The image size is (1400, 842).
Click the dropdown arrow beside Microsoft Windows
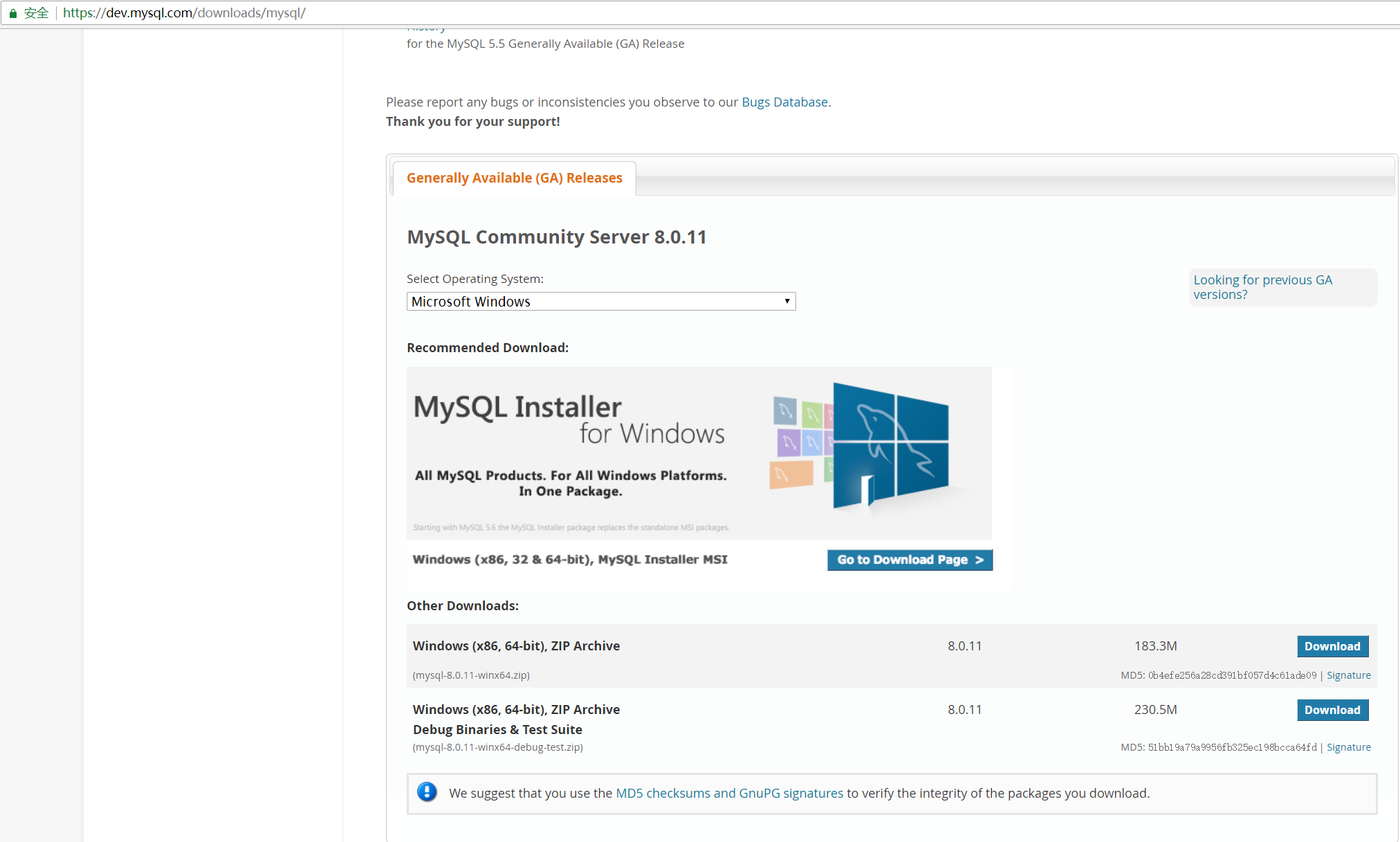(787, 302)
